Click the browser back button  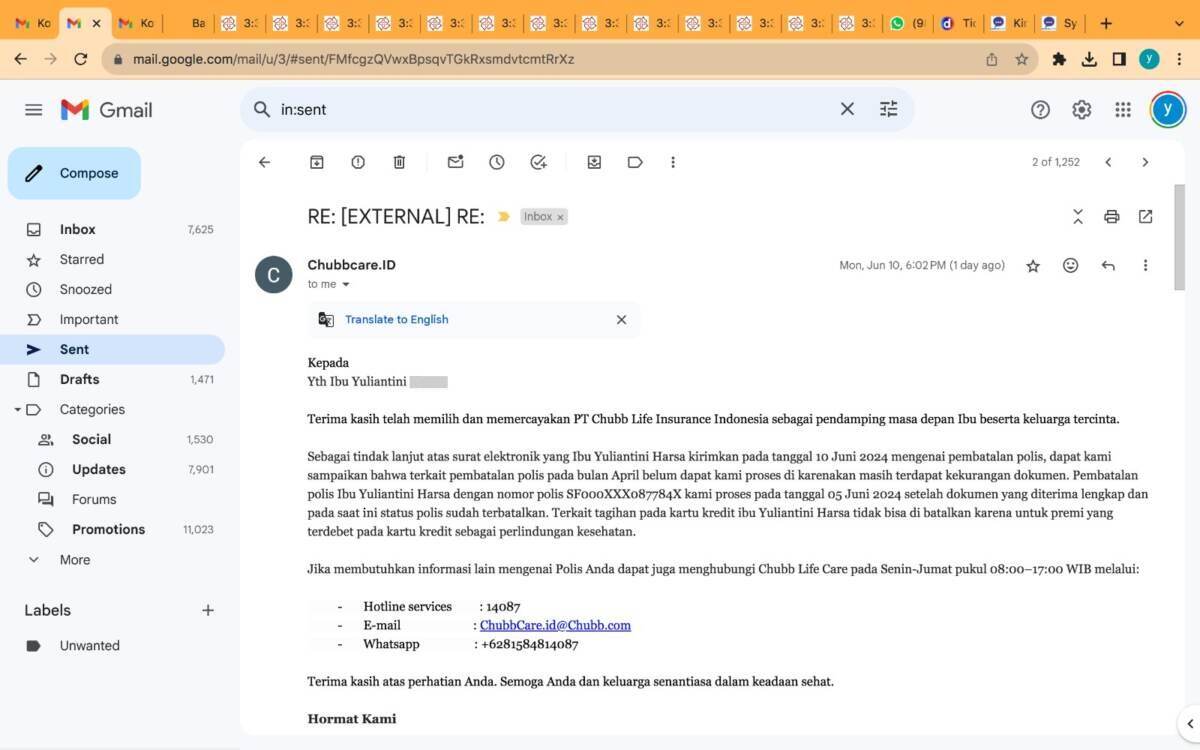pos(20,59)
